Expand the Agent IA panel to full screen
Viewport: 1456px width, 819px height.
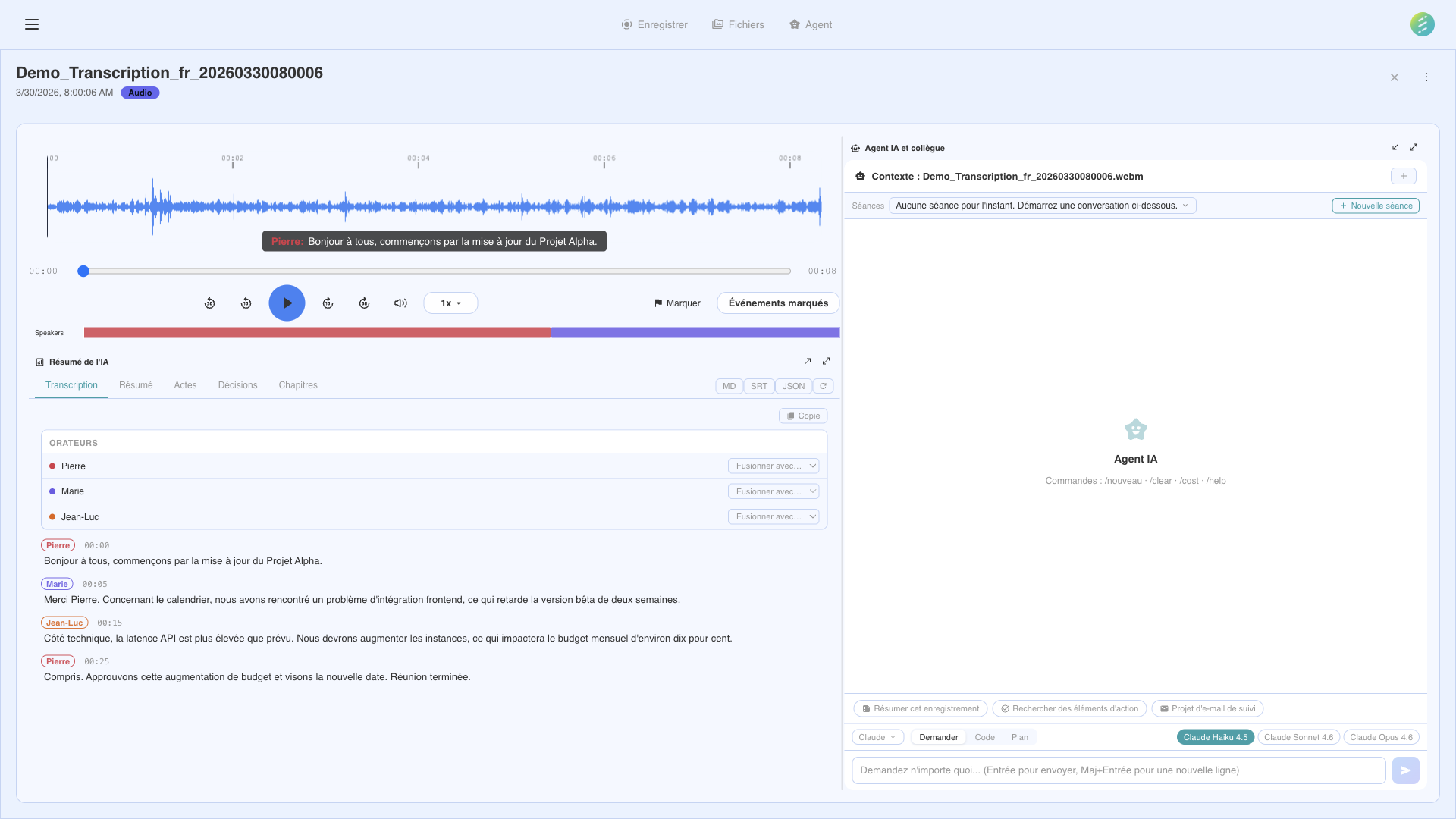pos(1414,147)
